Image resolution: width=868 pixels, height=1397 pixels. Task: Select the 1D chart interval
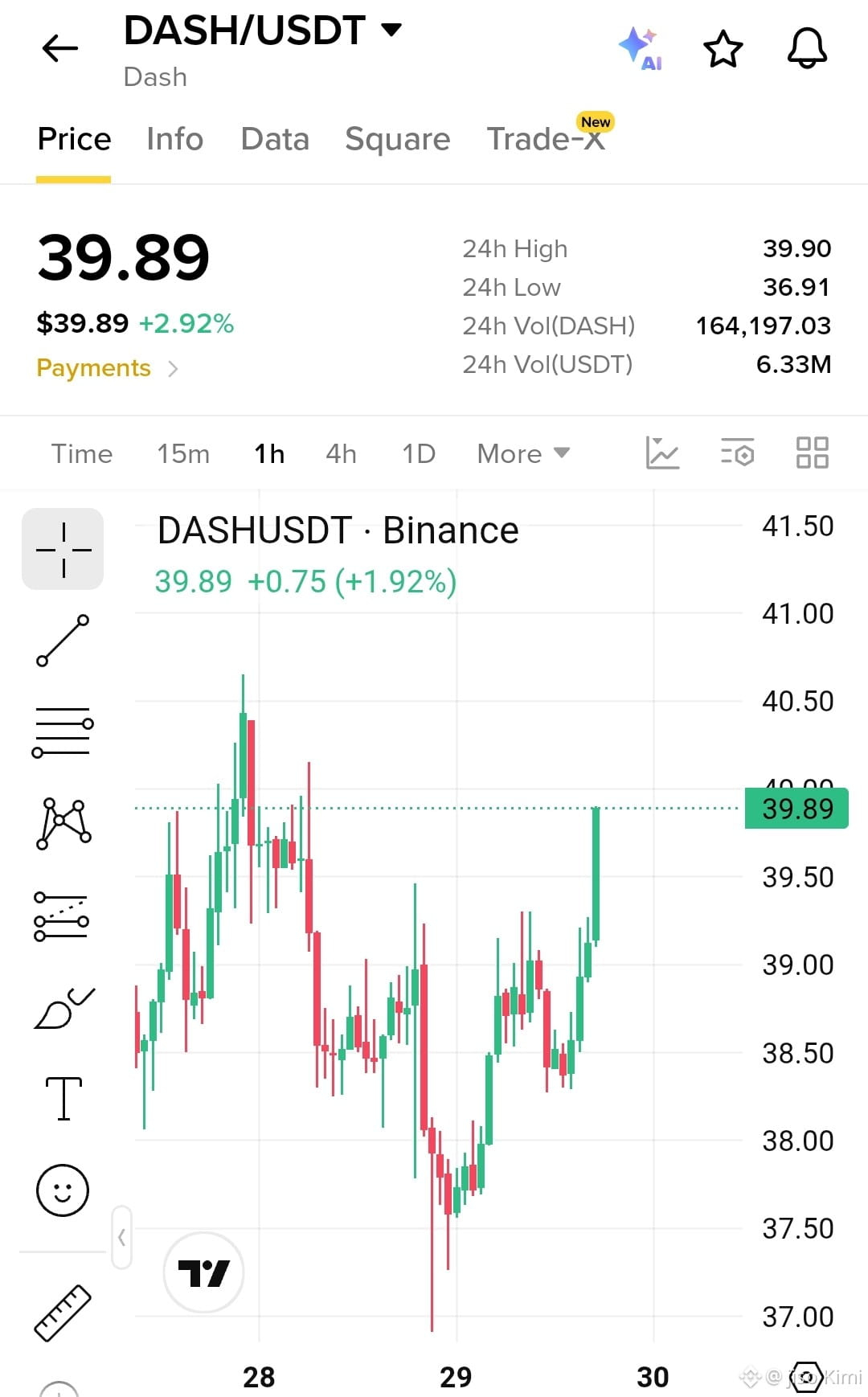[x=418, y=453]
